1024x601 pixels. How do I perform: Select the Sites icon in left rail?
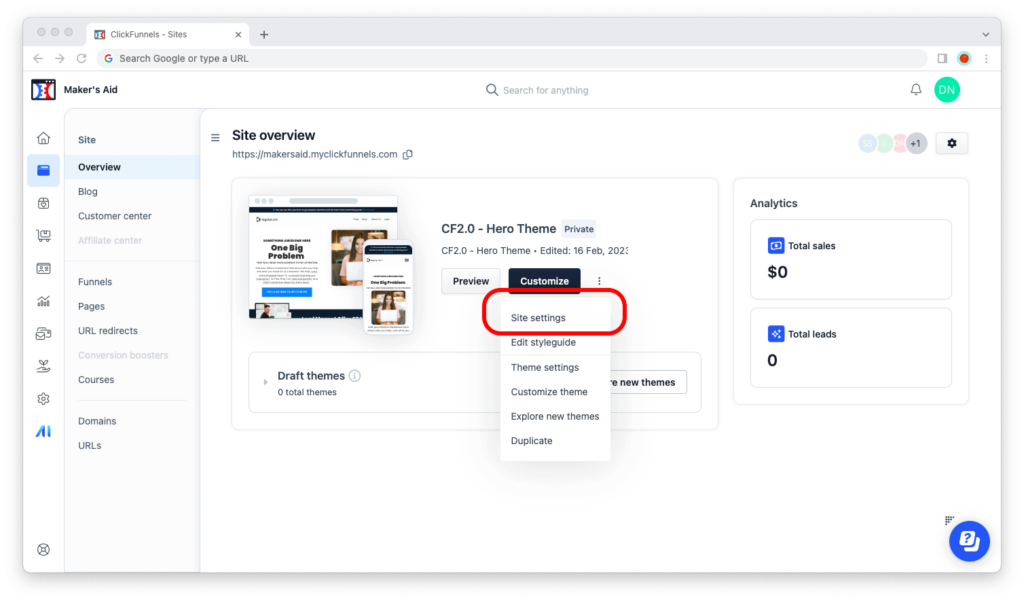[x=44, y=171]
